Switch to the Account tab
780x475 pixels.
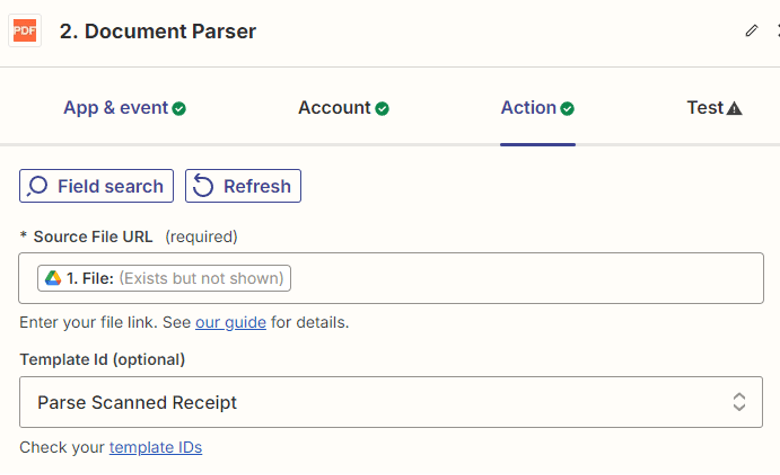(x=334, y=108)
